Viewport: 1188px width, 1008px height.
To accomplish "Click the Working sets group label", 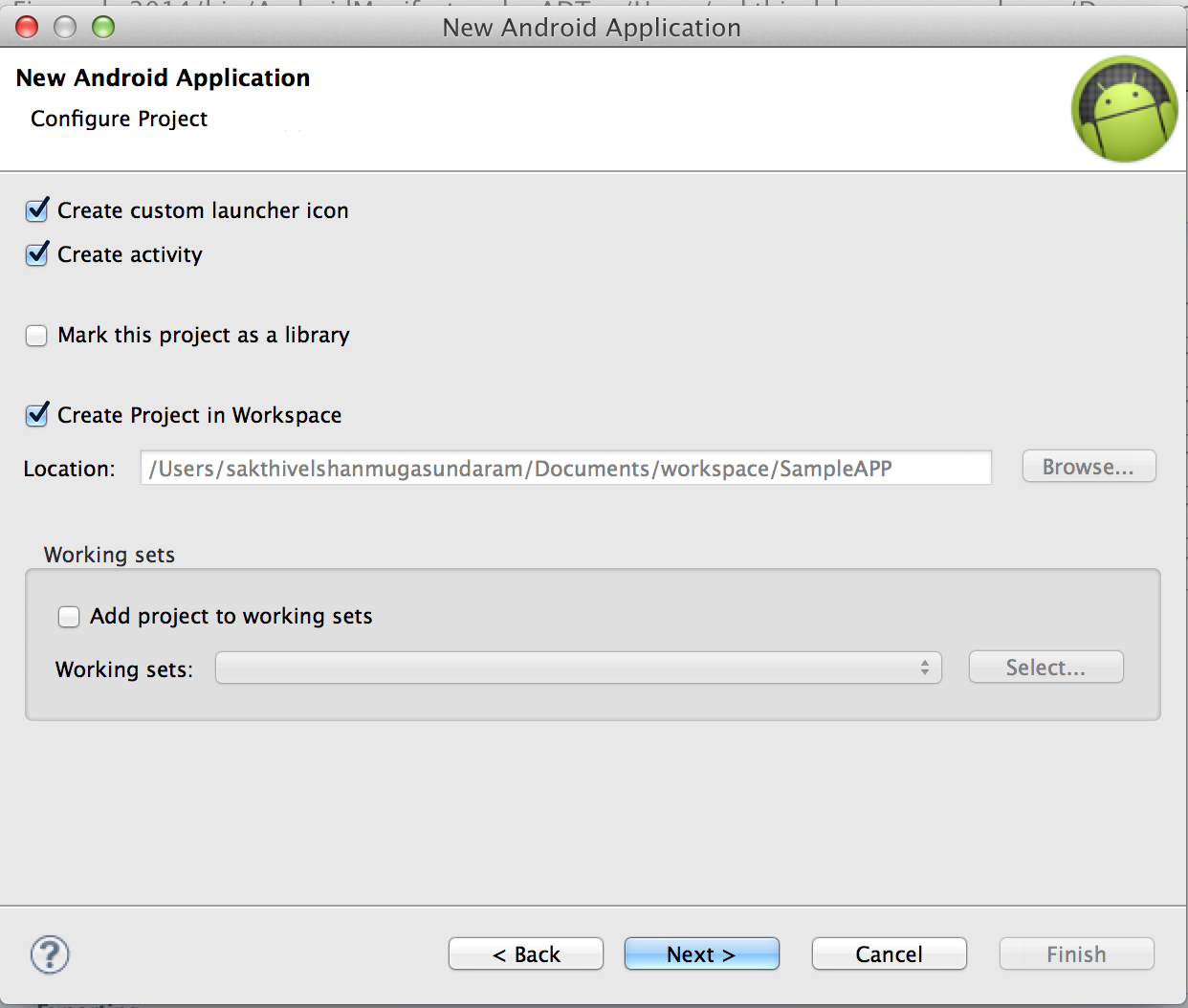I will (x=109, y=555).
